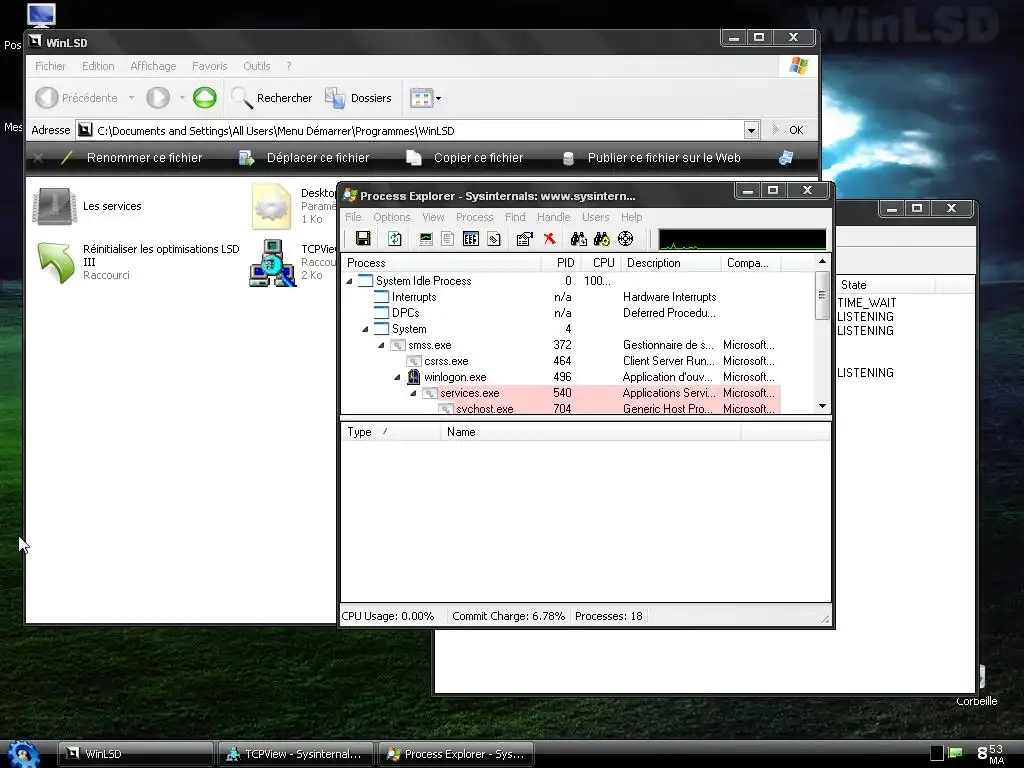This screenshot has width=1024, height=768.
Task: Open the Handle menu in Process Explorer
Action: (x=554, y=217)
